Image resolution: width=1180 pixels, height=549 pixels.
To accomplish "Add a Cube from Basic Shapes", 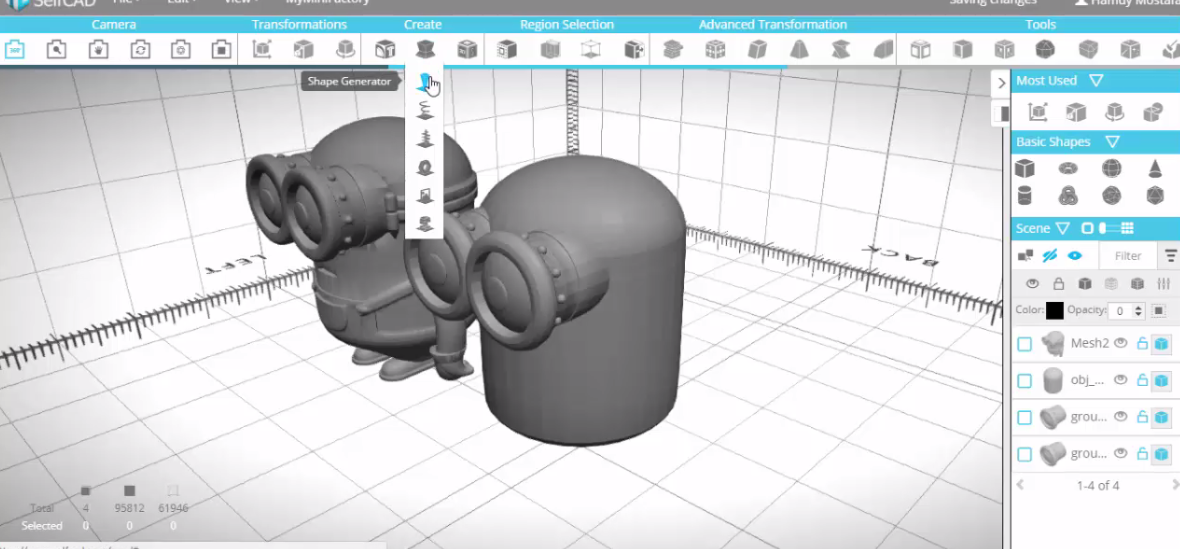I will point(1024,168).
